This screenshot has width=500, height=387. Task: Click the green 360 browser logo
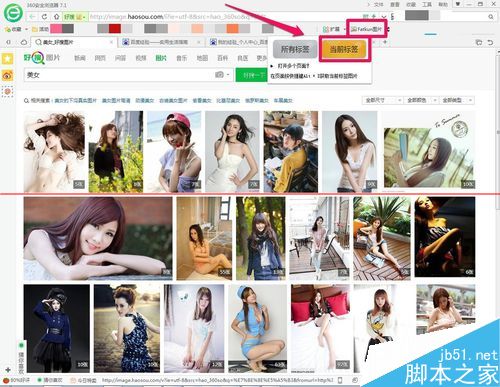[x=13, y=13]
